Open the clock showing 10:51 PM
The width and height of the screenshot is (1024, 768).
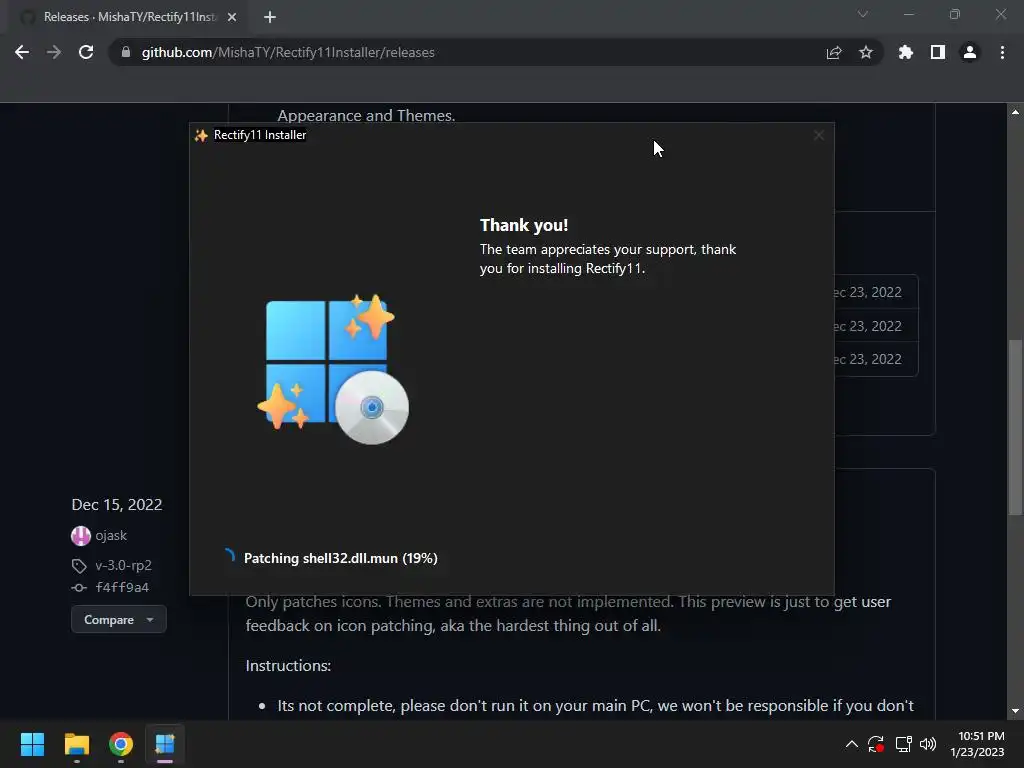click(x=978, y=744)
